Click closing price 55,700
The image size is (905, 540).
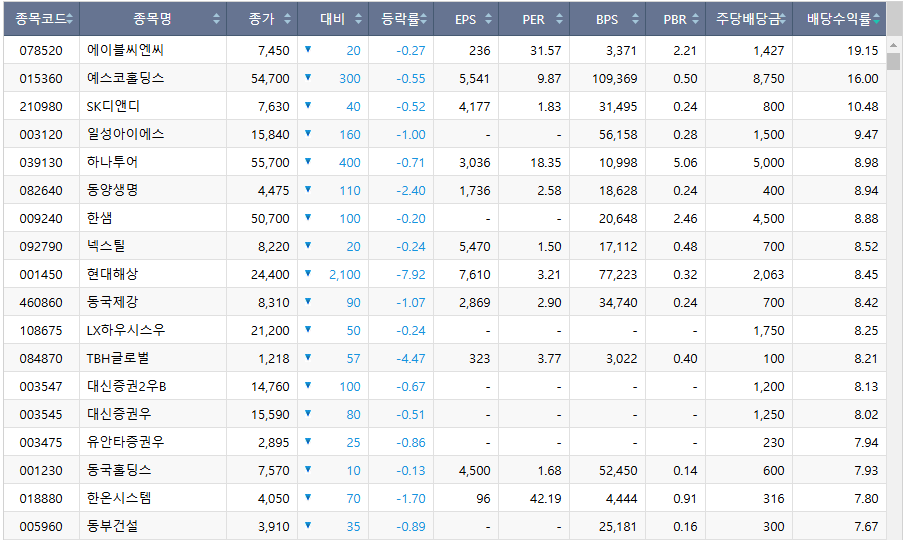tap(270, 163)
